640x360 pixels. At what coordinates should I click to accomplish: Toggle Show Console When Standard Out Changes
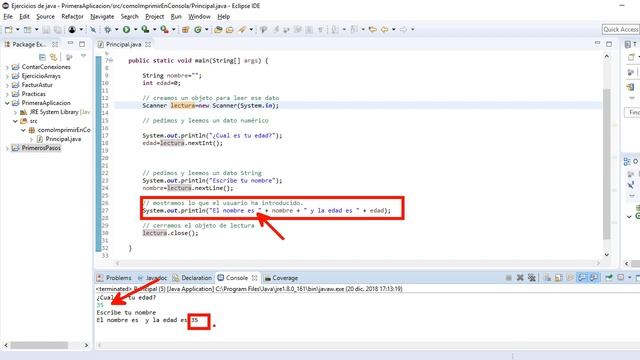(582, 278)
